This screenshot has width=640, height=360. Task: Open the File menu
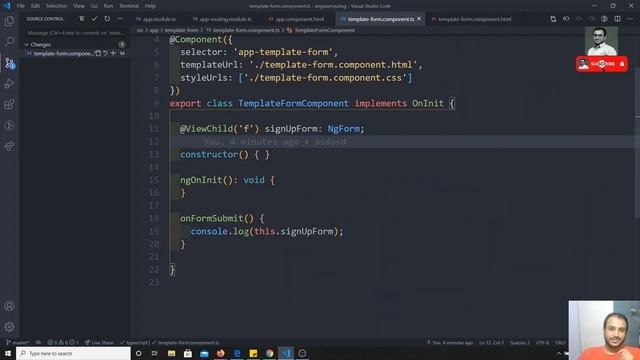point(20,6)
